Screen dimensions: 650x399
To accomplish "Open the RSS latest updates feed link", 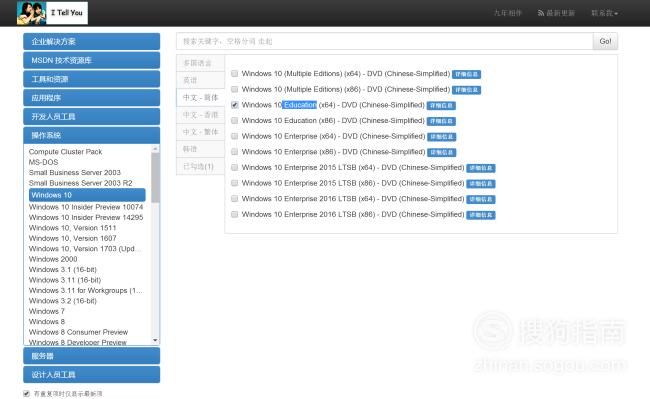I will coord(556,13).
